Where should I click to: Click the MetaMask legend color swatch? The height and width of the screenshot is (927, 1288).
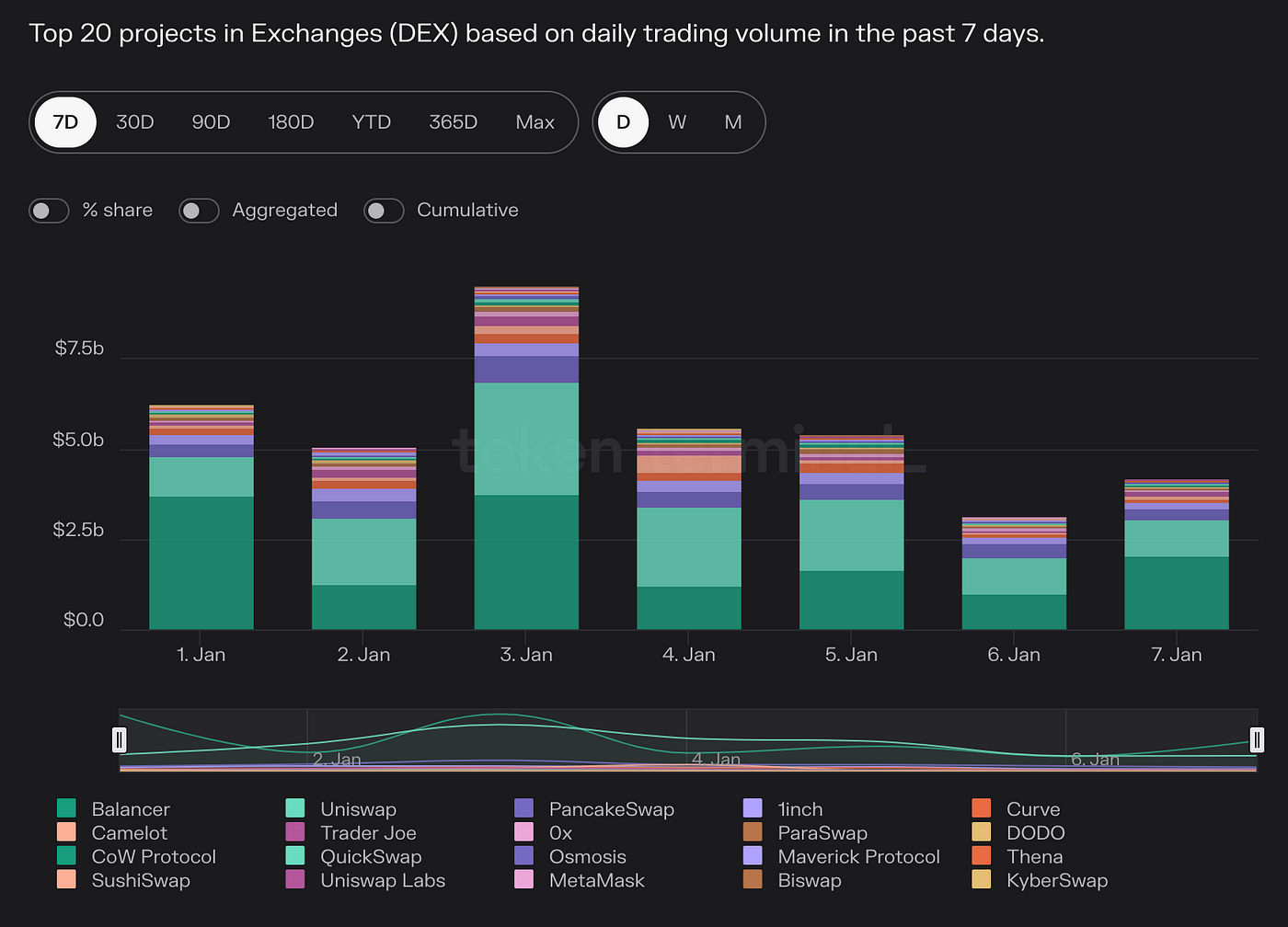tap(523, 879)
